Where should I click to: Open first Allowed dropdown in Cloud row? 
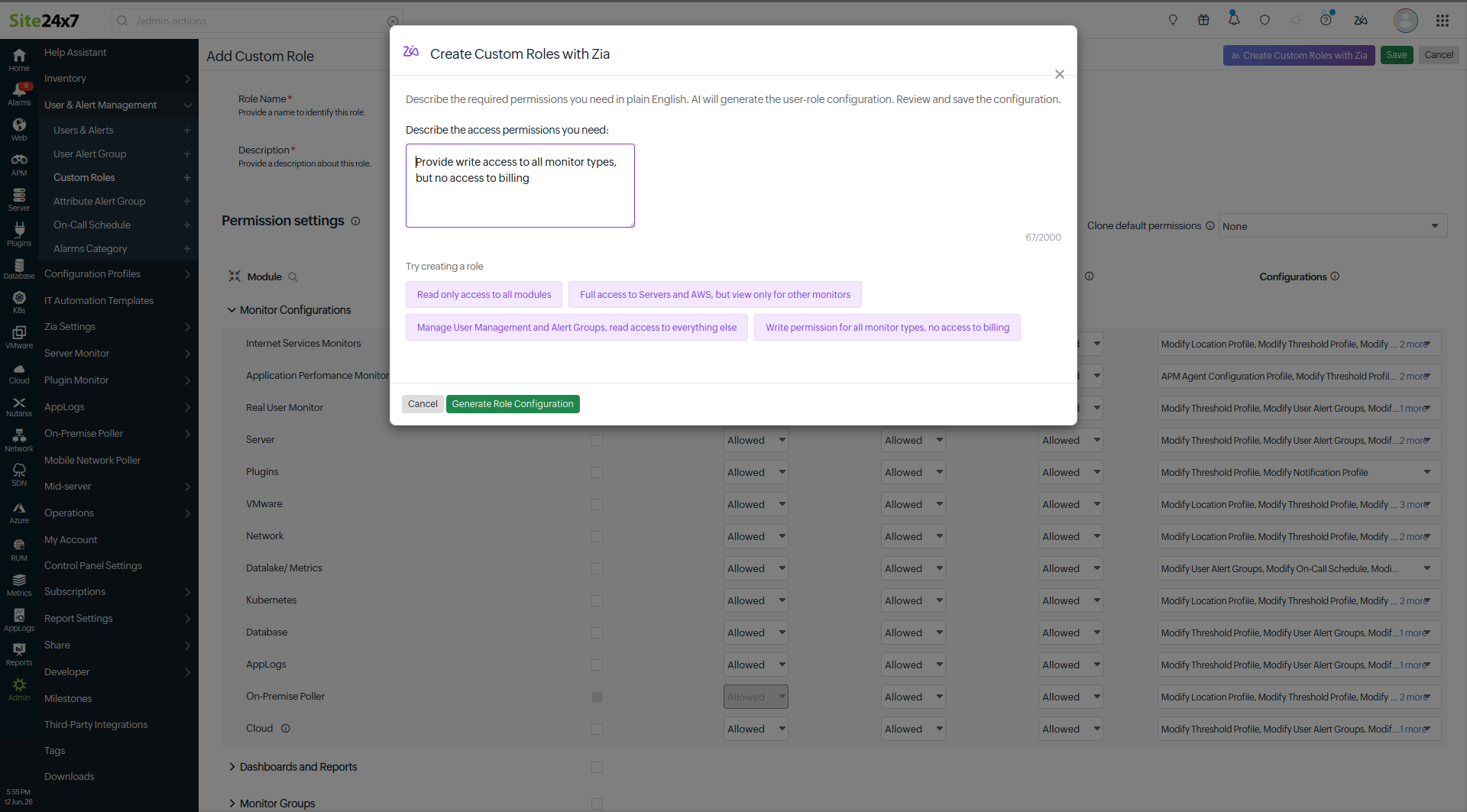pos(756,729)
